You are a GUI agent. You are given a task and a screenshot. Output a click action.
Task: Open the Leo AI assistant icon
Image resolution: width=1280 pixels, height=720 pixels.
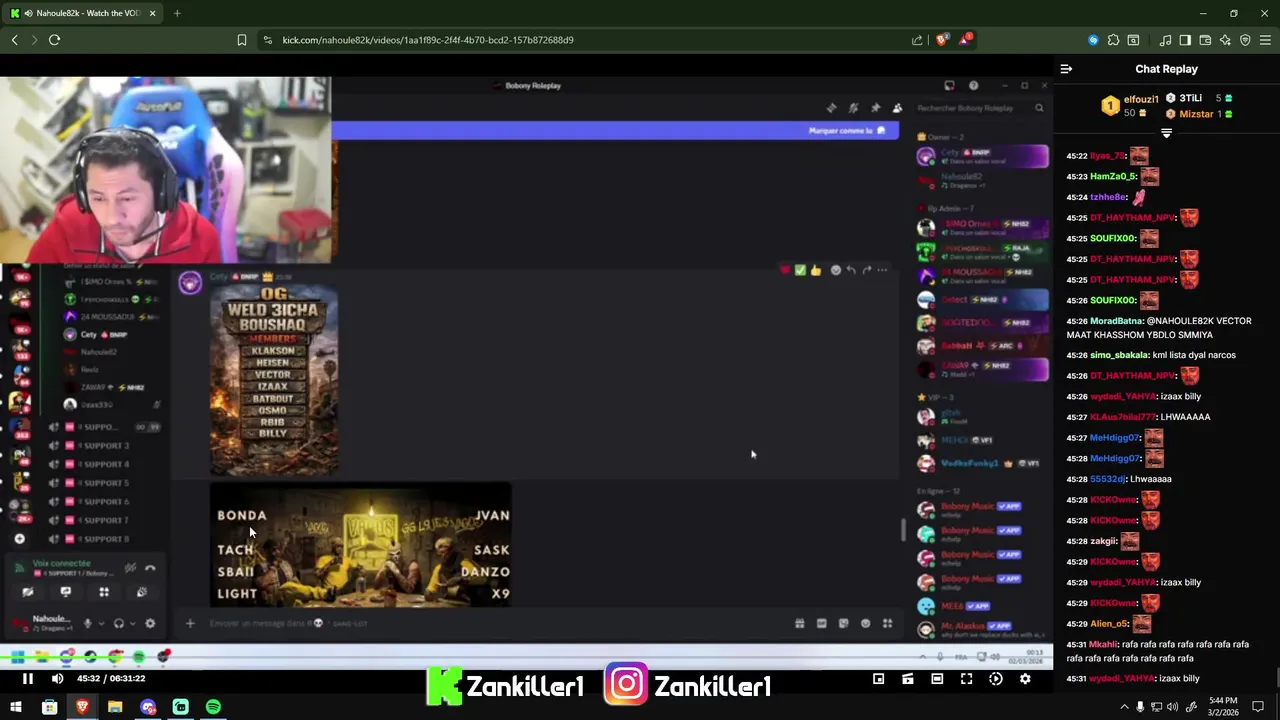[1225, 40]
